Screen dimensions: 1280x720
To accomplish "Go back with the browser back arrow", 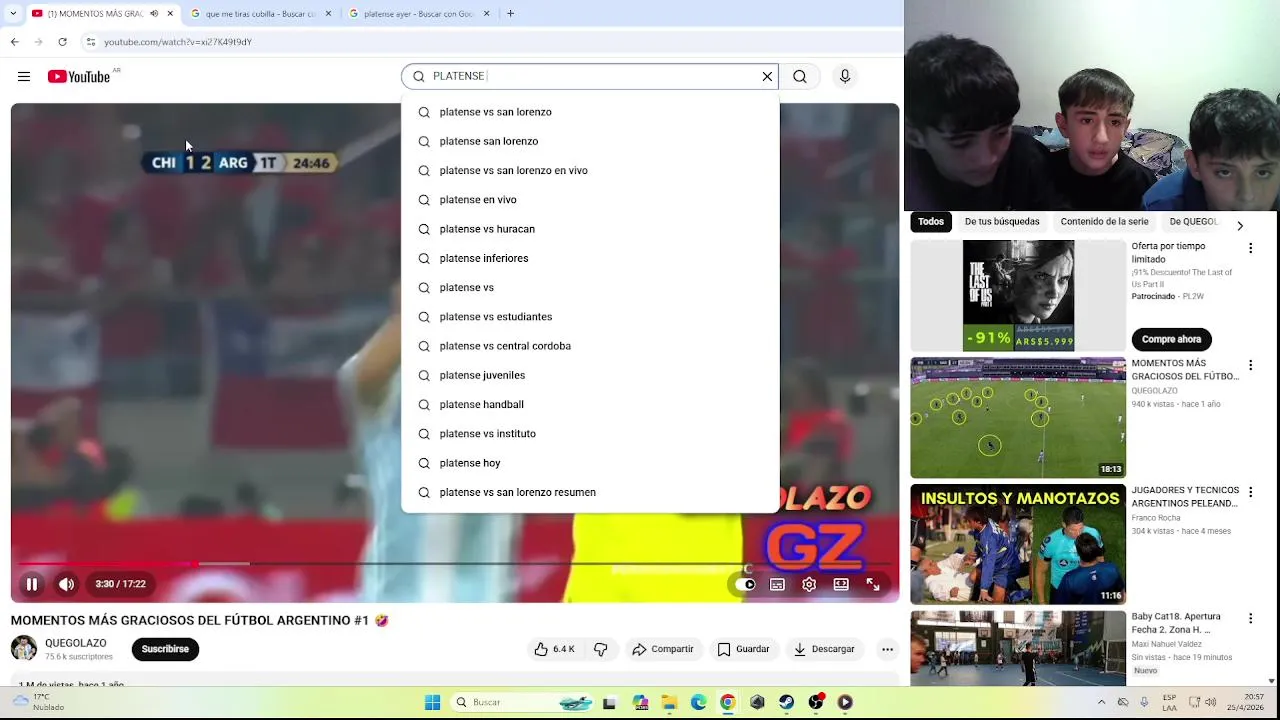I will click(x=14, y=42).
